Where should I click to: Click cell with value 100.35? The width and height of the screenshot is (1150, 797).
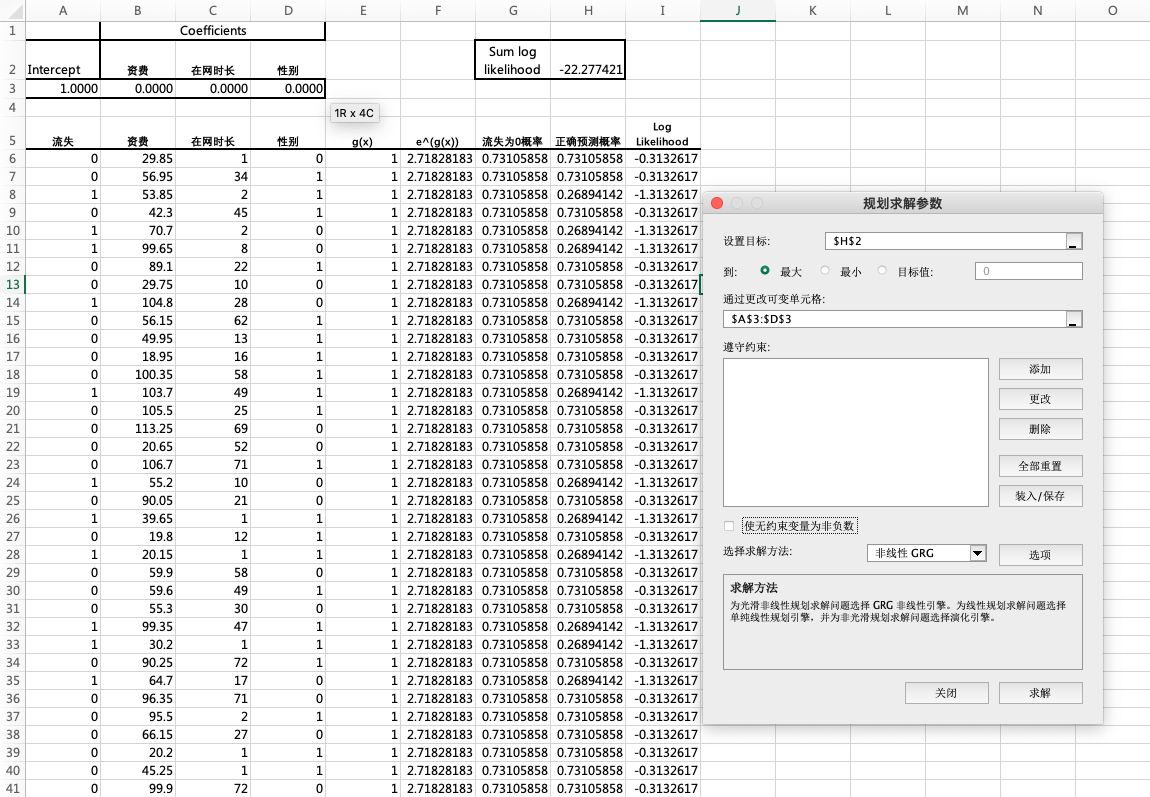point(138,375)
